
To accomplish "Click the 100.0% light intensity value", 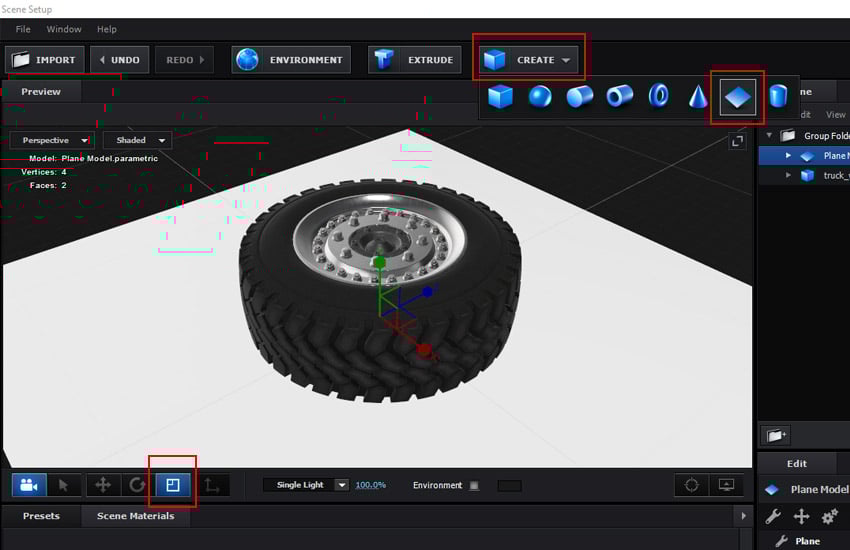I will tap(370, 485).
